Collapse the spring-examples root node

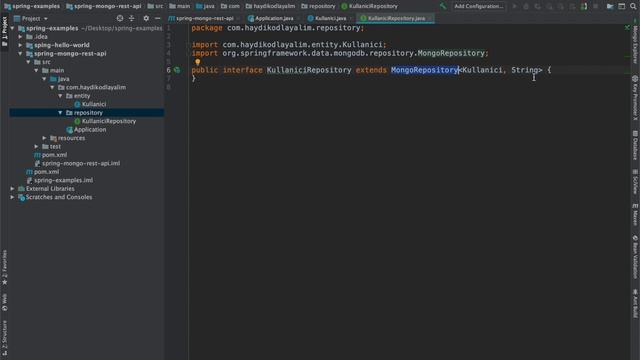click(13, 28)
